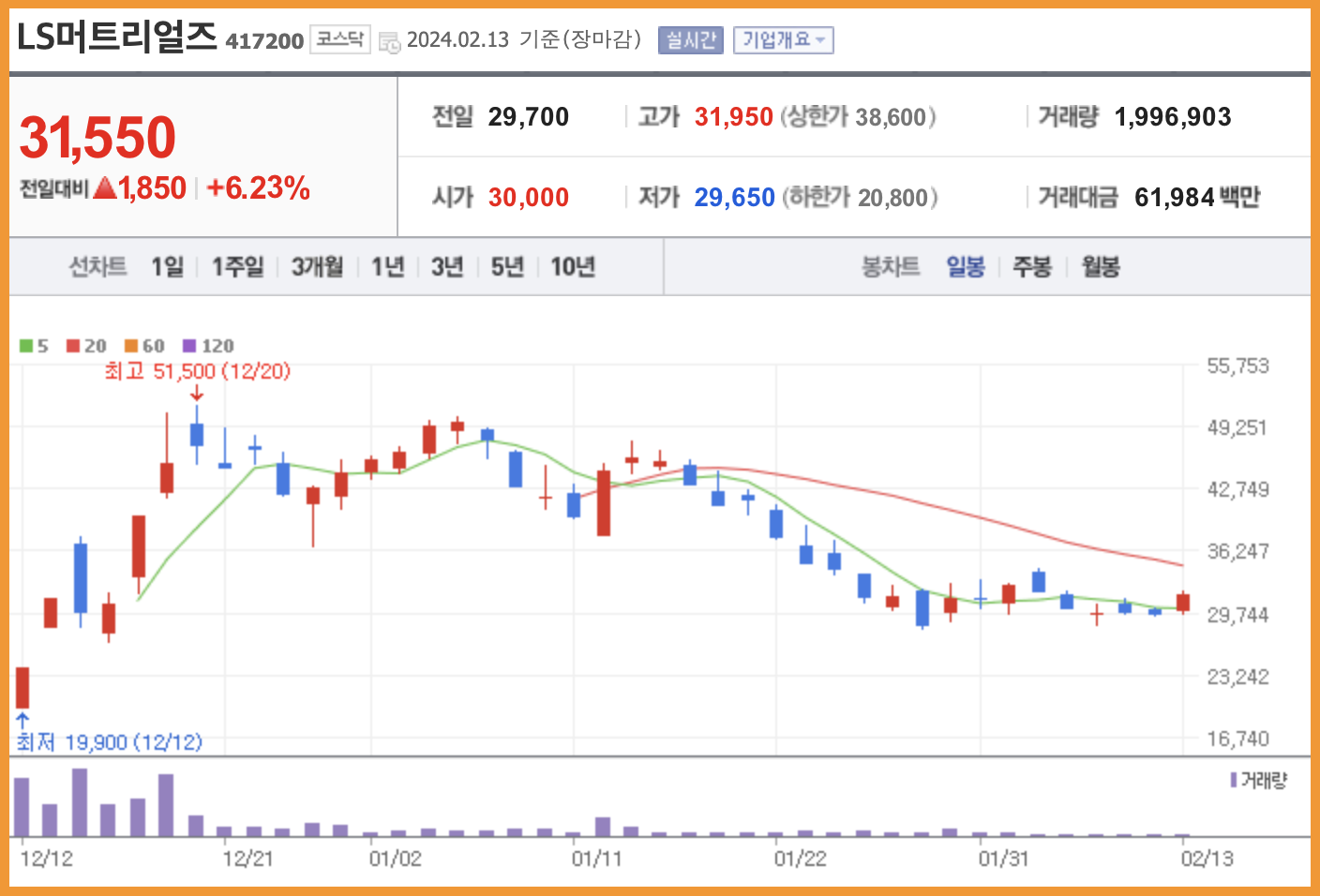
Task: Click the volume value 1,996,903
Action: [1173, 117]
